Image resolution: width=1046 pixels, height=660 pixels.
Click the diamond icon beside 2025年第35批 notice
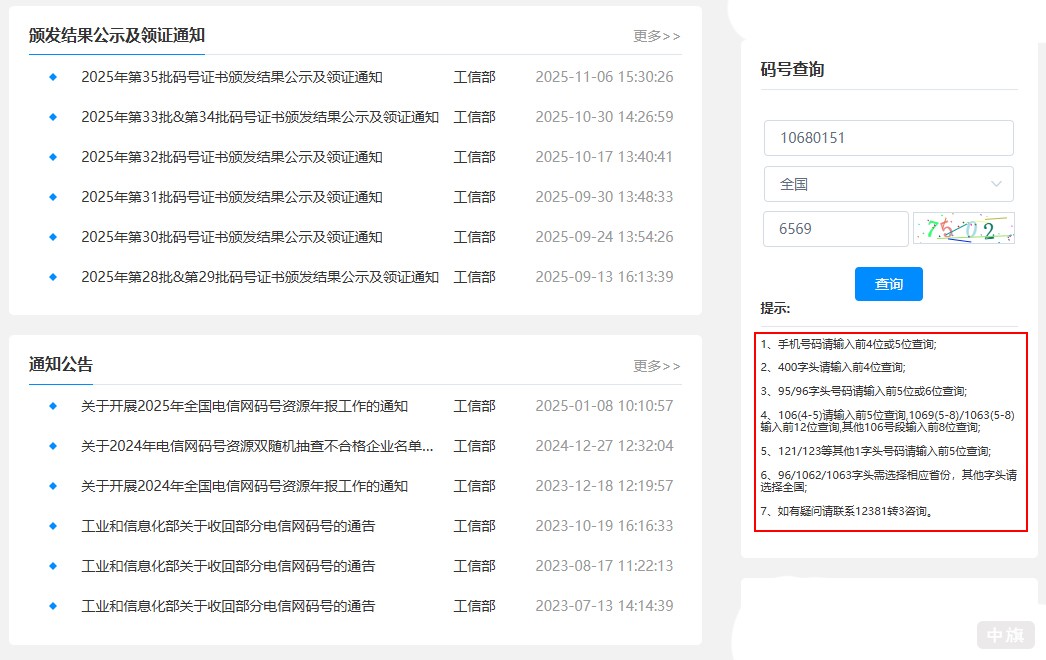tap(51, 76)
